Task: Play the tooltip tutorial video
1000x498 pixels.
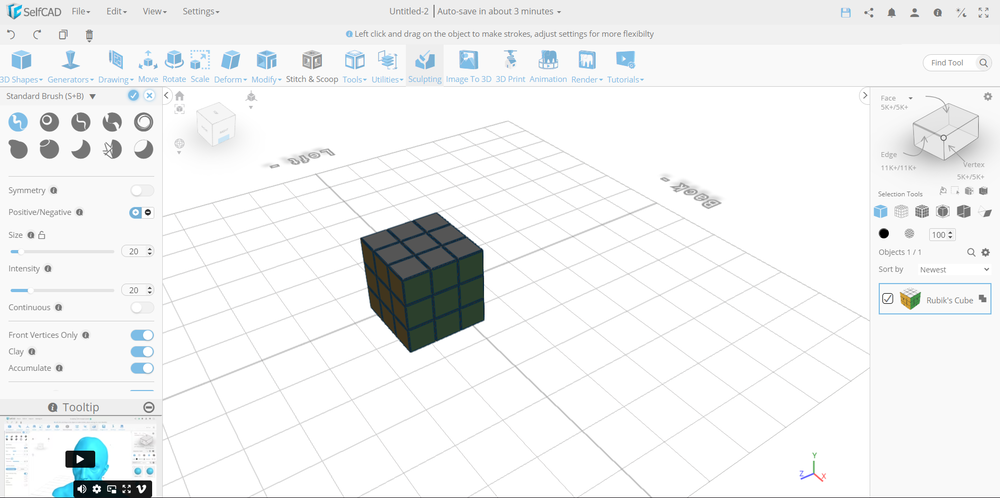Action: click(80, 458)
